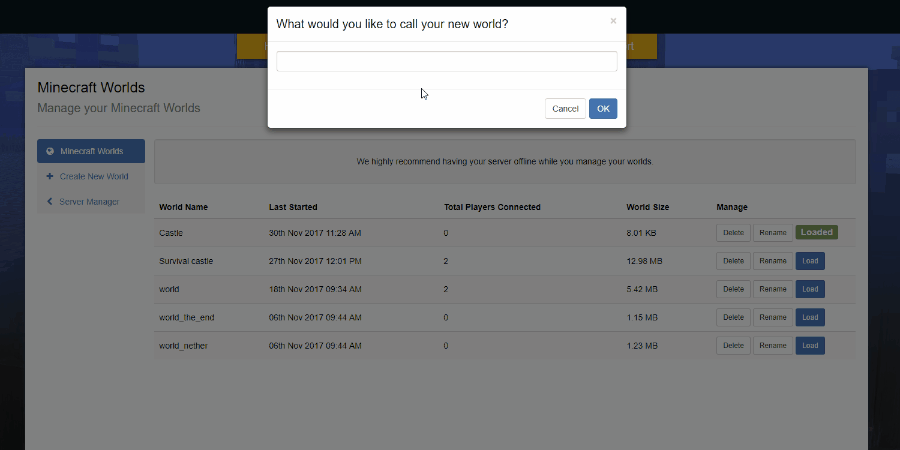
Task: Click the 1.23 MB world size
Action: coord(642,346)
